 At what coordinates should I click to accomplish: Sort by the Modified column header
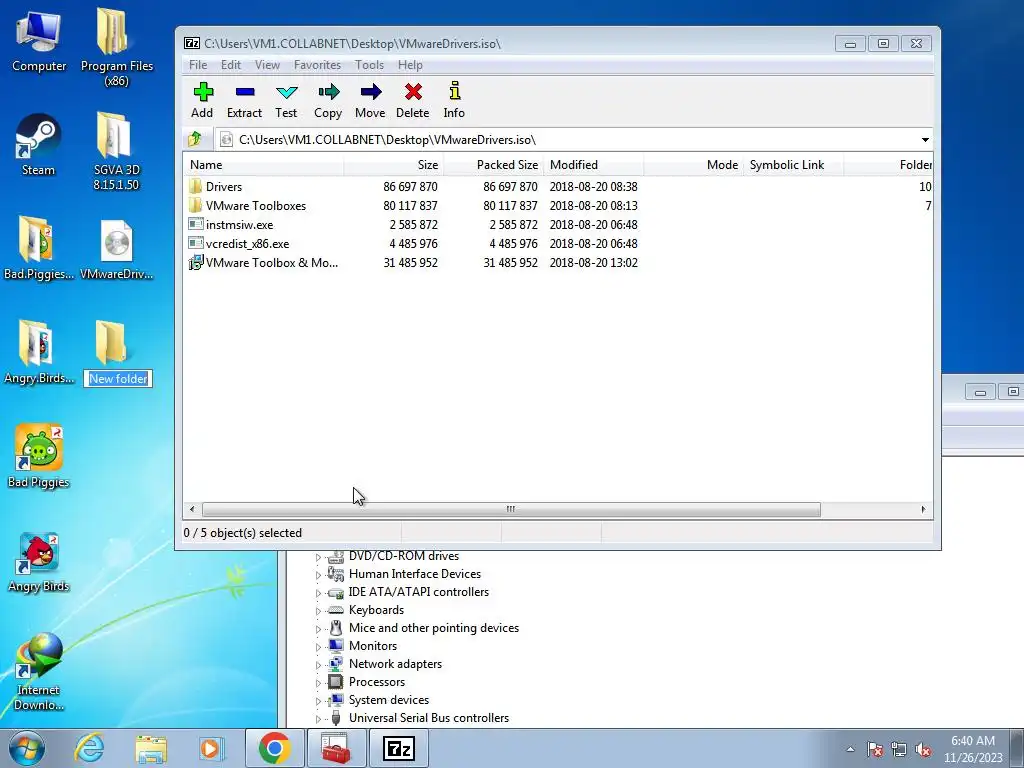[x=594, y=165]
